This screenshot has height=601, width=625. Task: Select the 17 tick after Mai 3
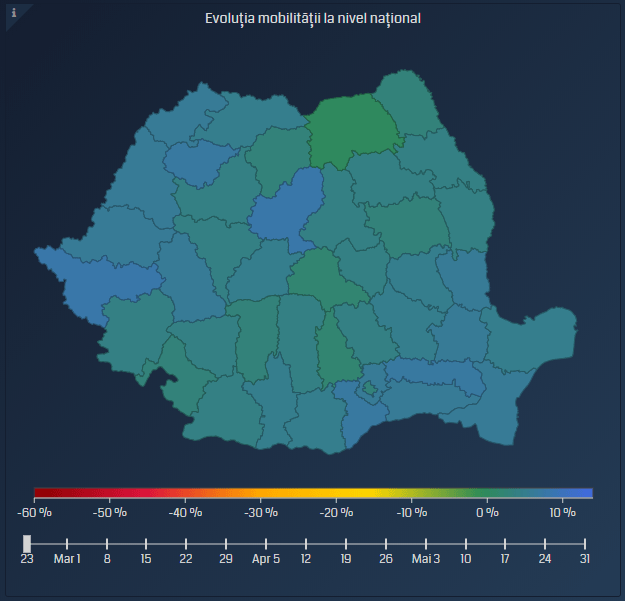tap(505, 543)
